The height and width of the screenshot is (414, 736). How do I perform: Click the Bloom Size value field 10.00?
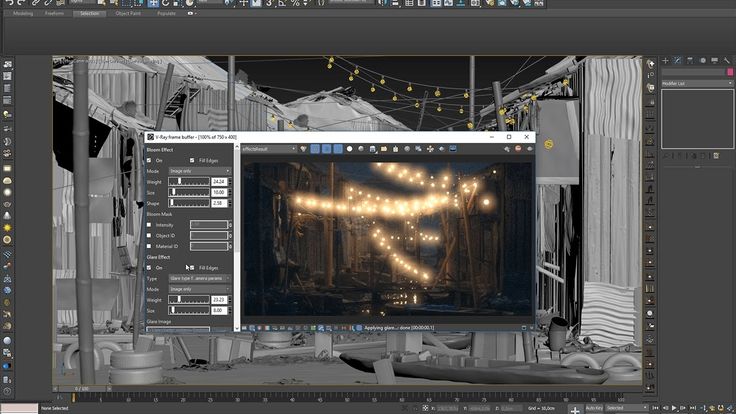(x=219, y=192)
